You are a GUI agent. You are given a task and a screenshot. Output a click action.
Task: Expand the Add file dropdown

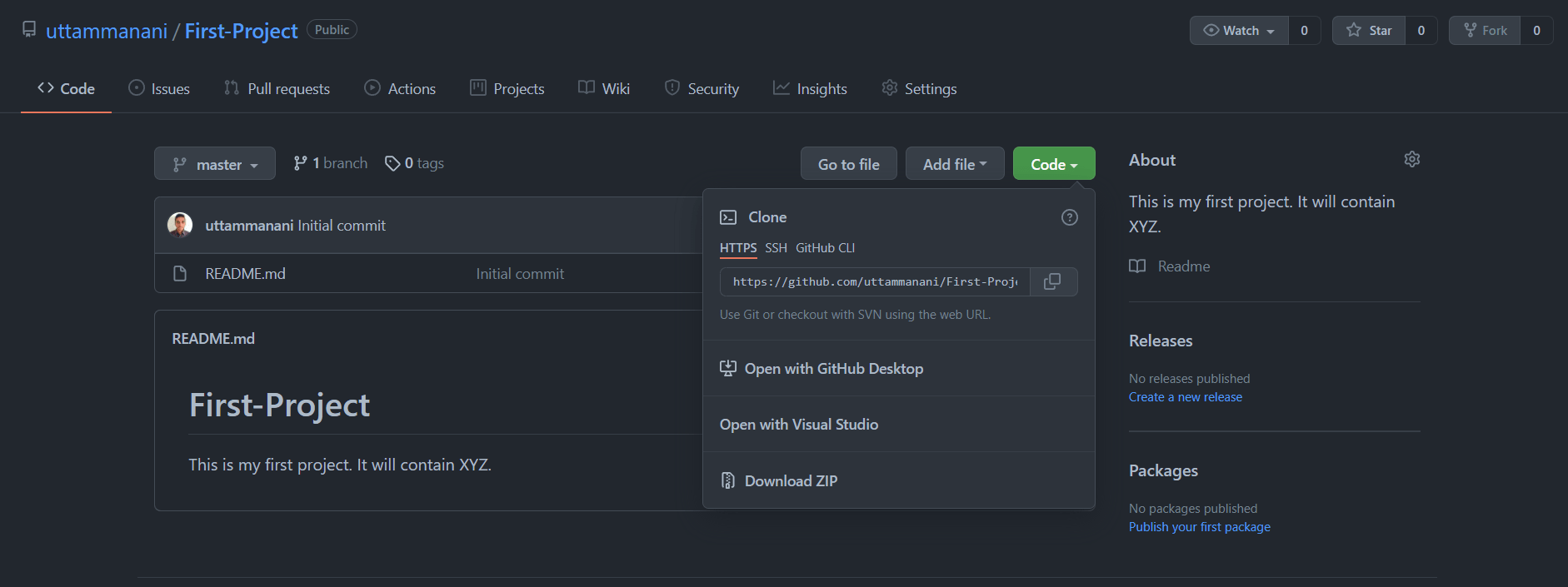955,164
